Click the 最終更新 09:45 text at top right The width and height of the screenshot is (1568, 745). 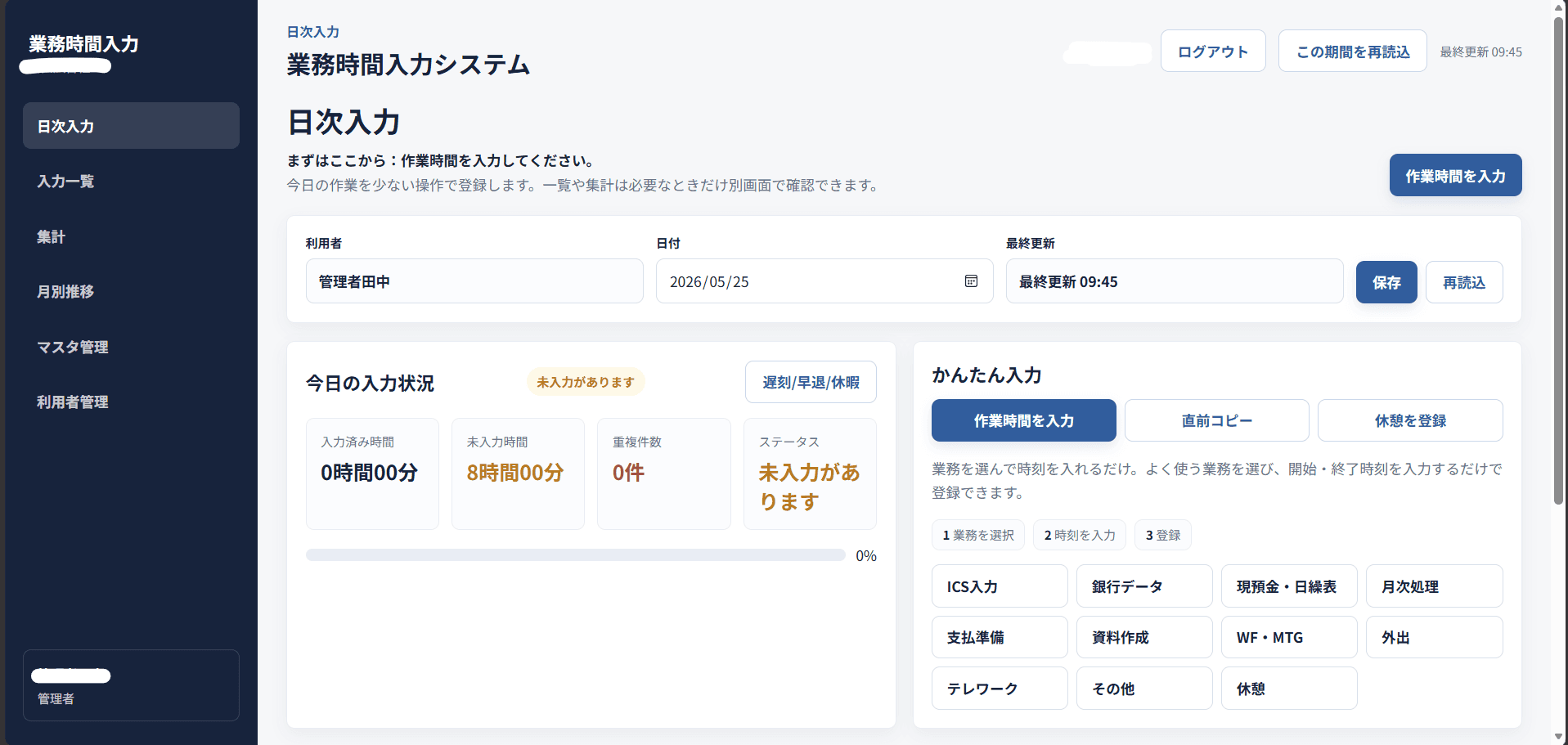point(1480,52)
